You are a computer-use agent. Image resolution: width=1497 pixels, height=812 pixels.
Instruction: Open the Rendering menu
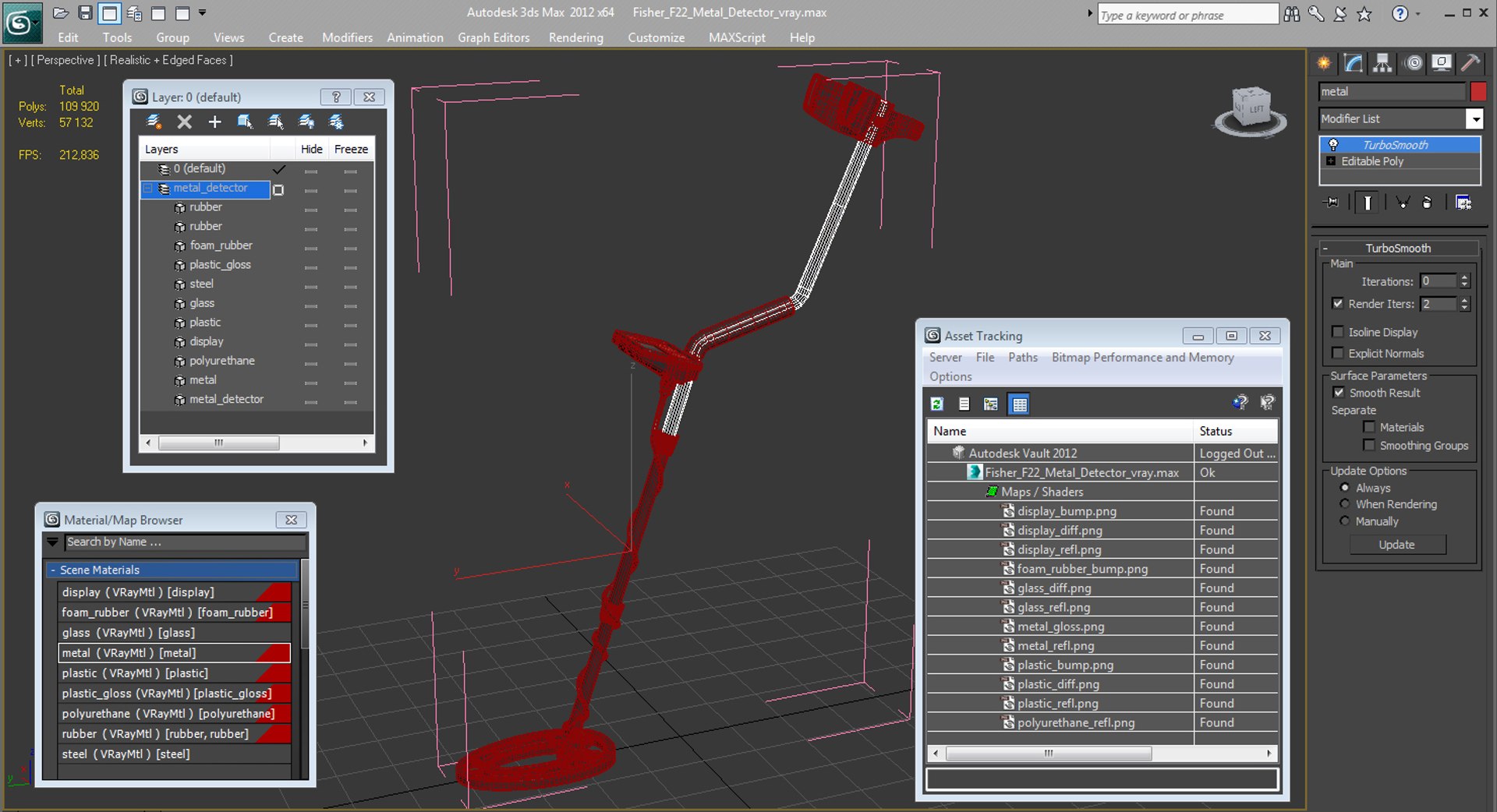click(575, 37)
